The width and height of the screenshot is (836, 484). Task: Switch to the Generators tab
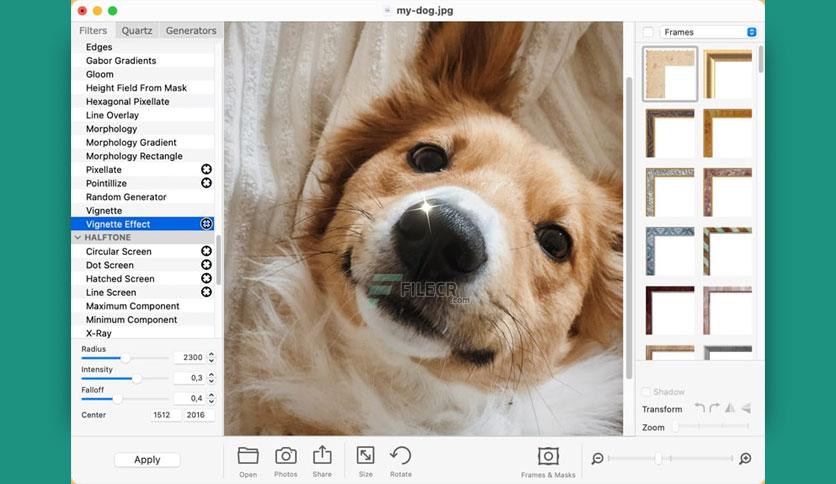pyautogui.click(x=191, y=30)
